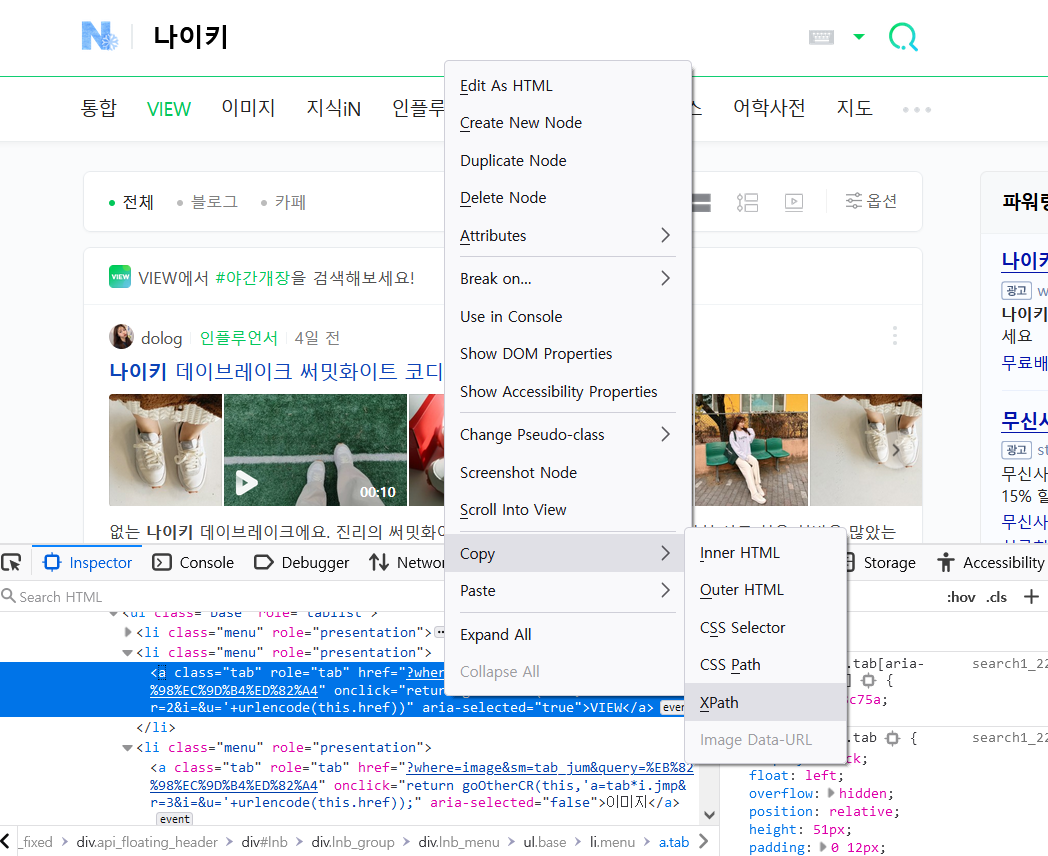The width and height of the screenshot is (1048, 856).
Task: Choose Delete Node
Action: (567, 198)
